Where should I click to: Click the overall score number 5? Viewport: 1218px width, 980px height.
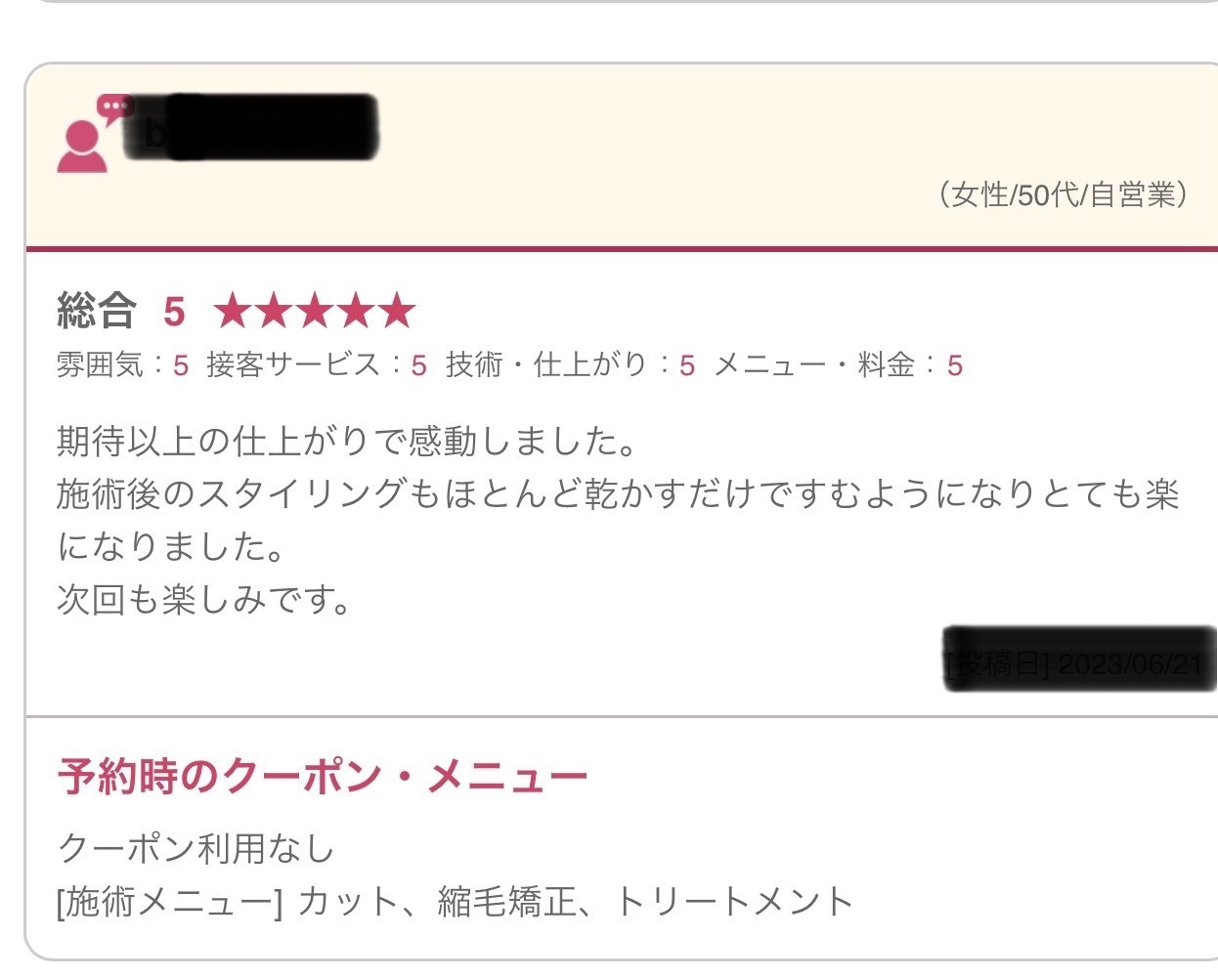tap(174, 313)
